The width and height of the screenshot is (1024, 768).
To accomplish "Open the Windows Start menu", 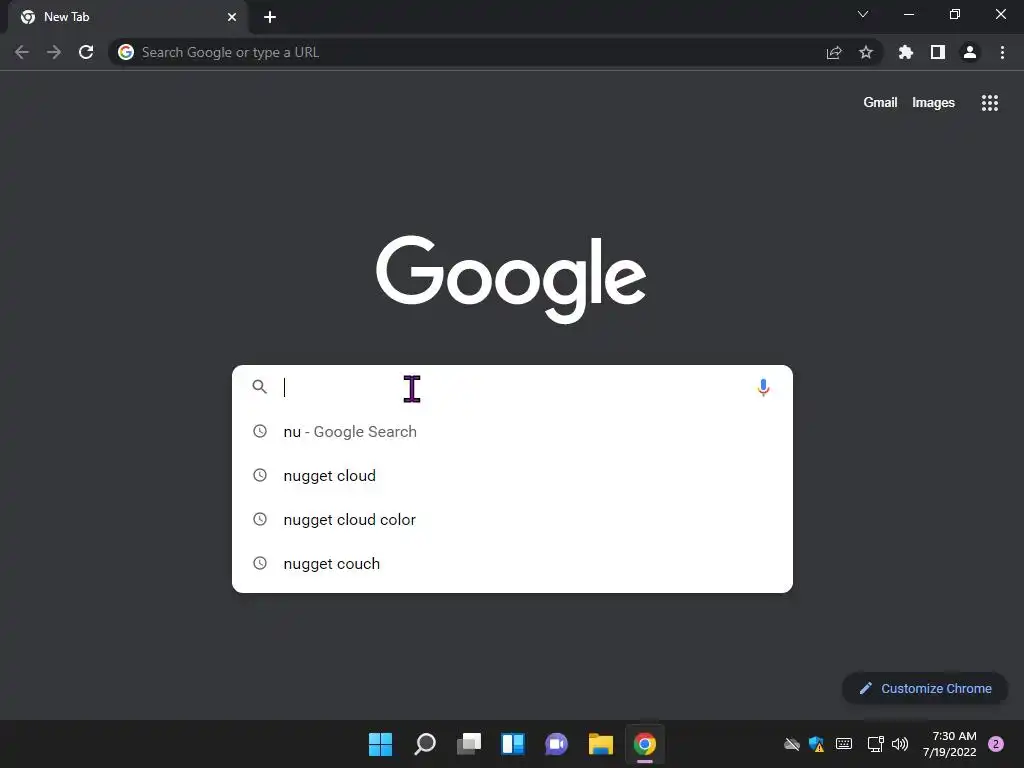I will 380,744.
